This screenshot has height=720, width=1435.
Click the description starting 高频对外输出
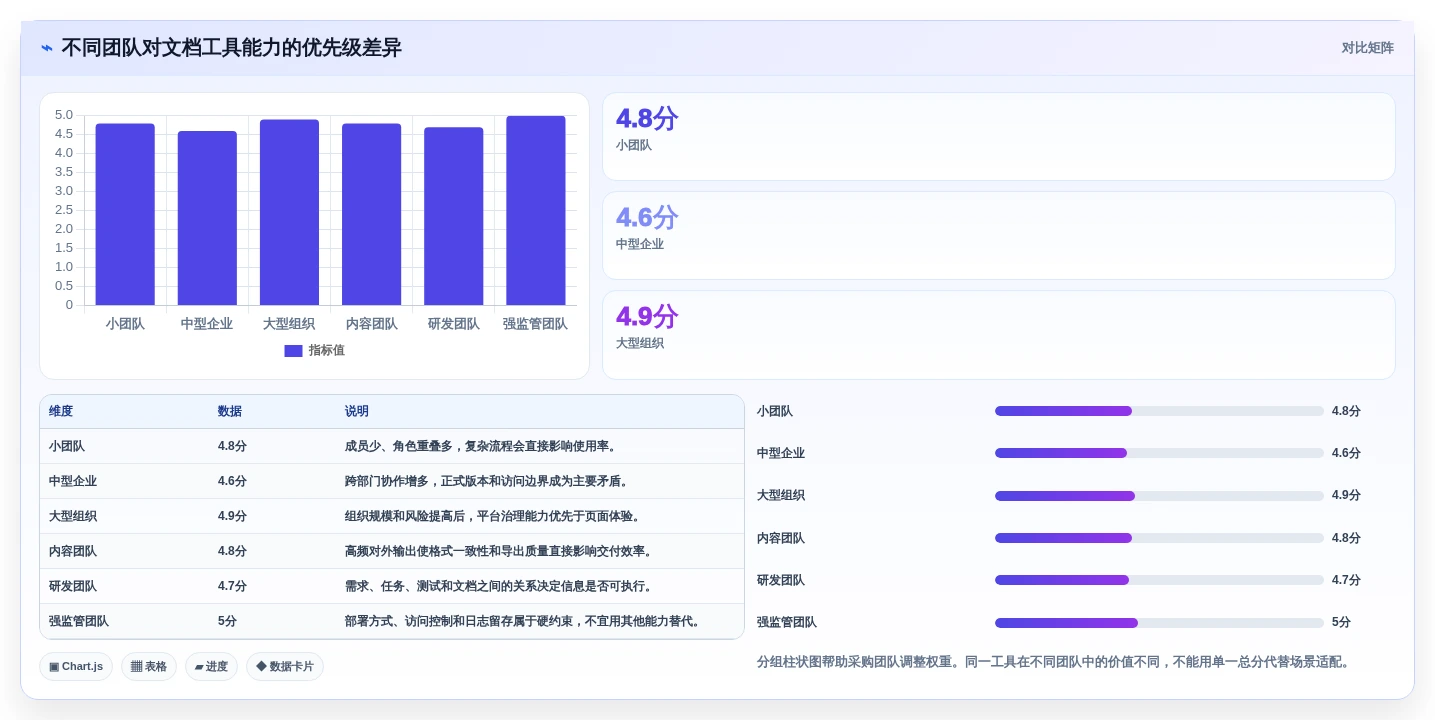click(x=500, y=551)
